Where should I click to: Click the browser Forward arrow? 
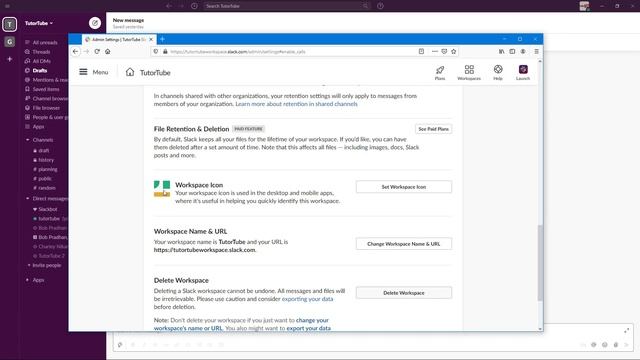tap(86, 51)
